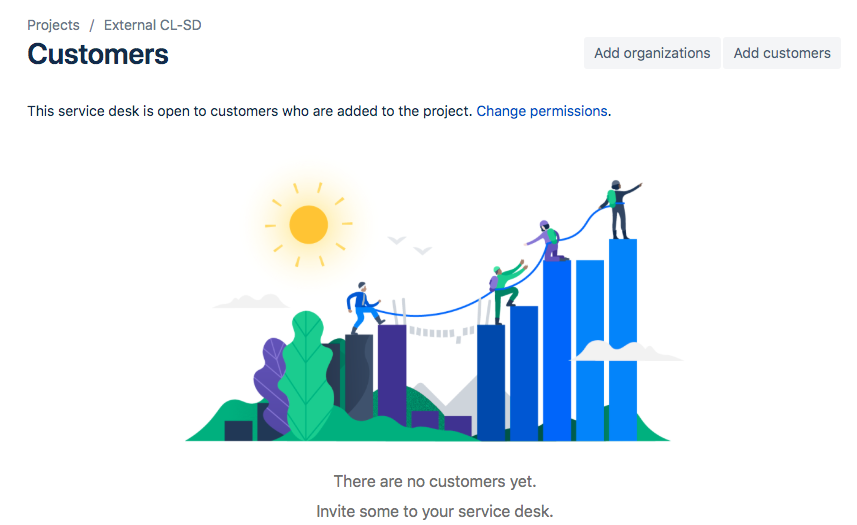Open the Add organizations dialog
The height and width of the screenshot is (525, 857).
coord(652,53)
